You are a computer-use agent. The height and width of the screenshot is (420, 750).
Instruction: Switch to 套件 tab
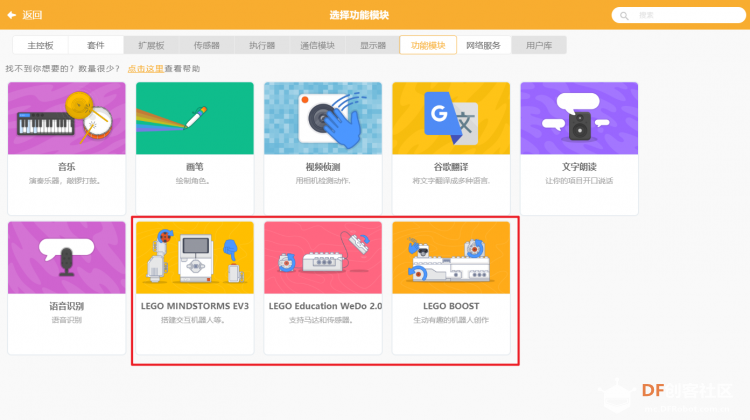tap(96, 45)
